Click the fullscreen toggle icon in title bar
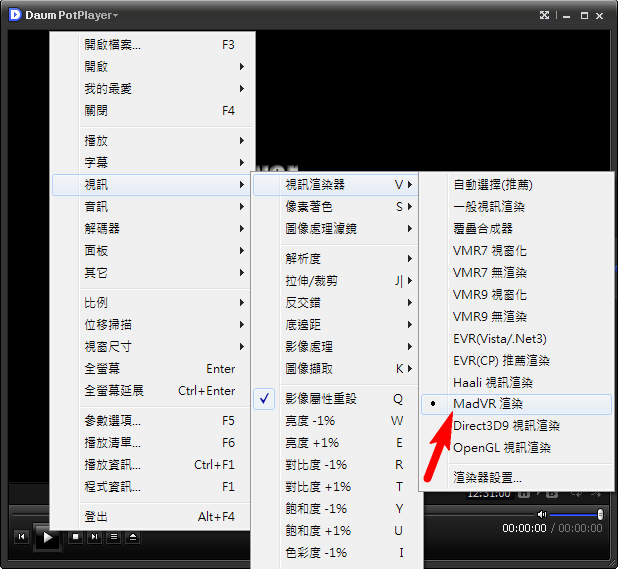The width and height of the screenshot is (618, 569). 544,15
